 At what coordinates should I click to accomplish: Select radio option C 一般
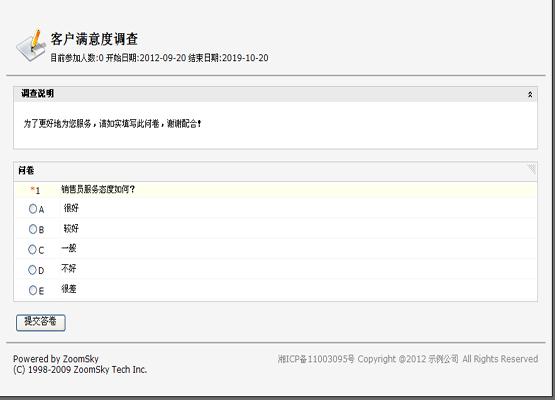coord(32,250)
